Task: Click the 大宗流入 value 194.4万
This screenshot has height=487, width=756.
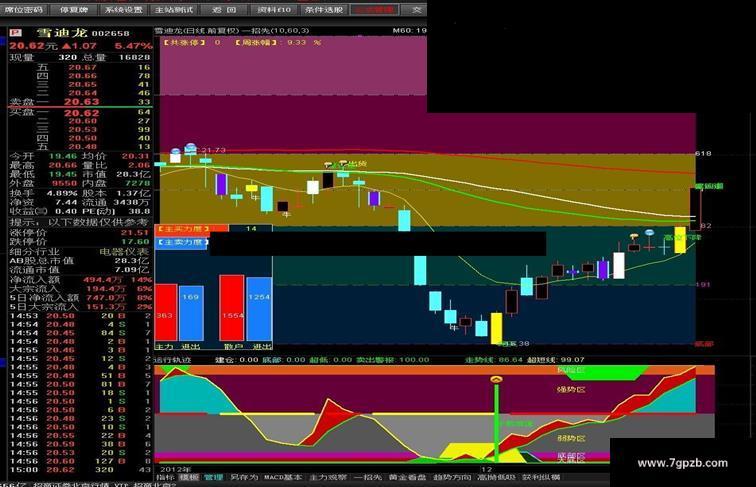Action: [106, 289]
